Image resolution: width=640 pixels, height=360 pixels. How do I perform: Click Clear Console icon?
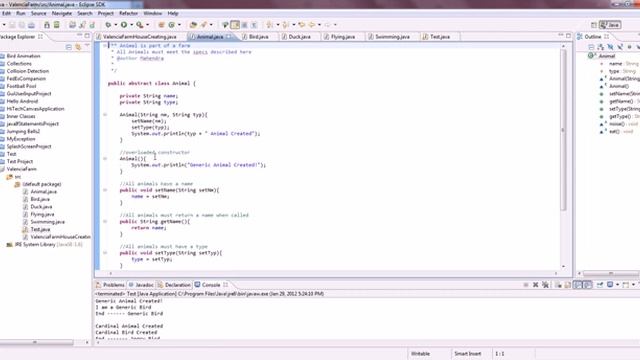pos(558,284)
